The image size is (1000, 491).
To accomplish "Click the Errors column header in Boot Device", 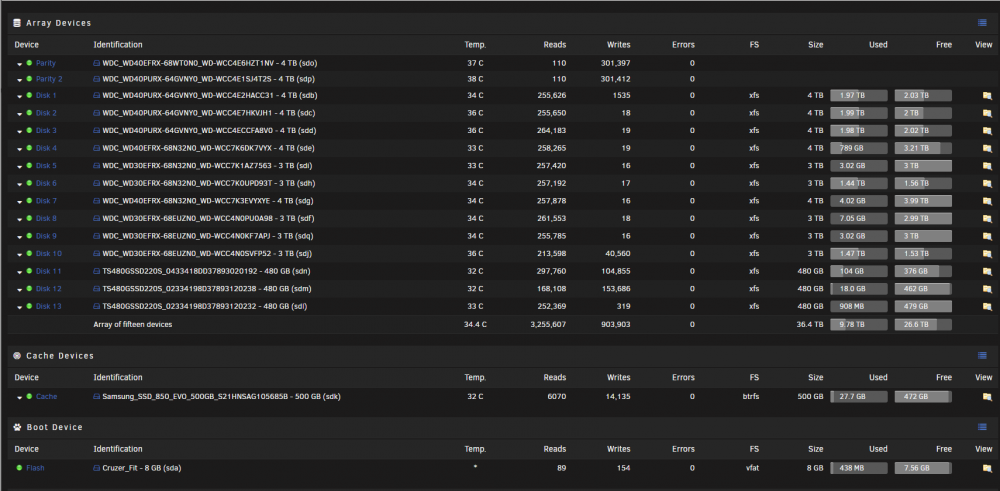I will (683, 449).
